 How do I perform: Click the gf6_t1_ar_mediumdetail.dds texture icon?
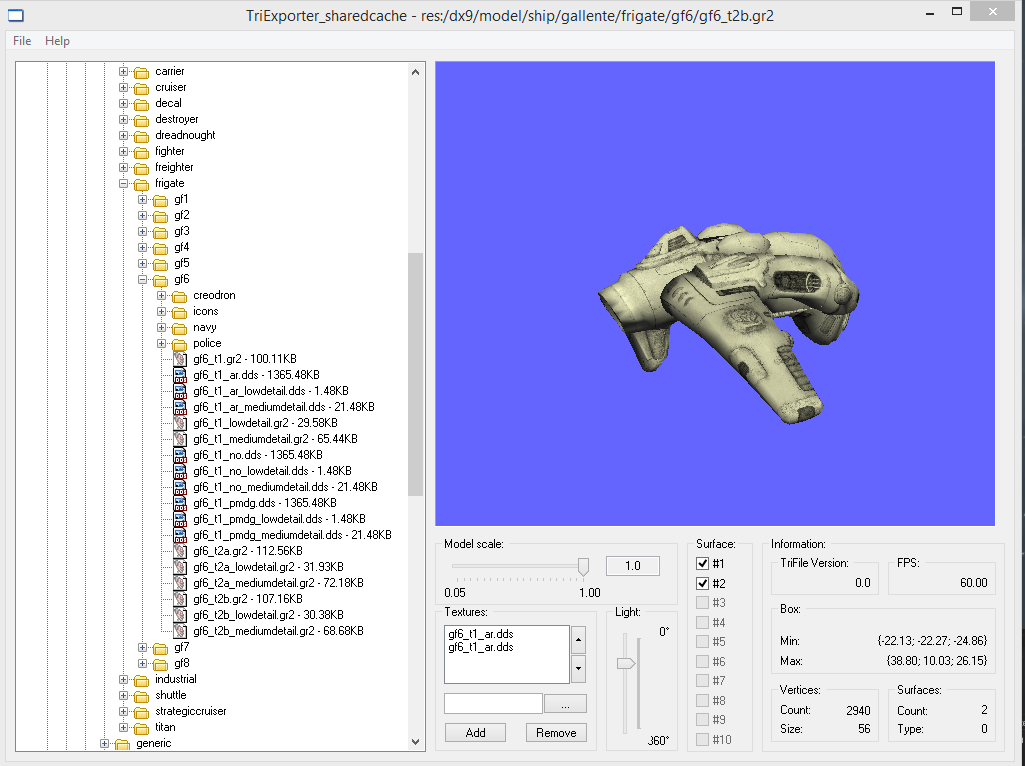[x=180, y=407]
